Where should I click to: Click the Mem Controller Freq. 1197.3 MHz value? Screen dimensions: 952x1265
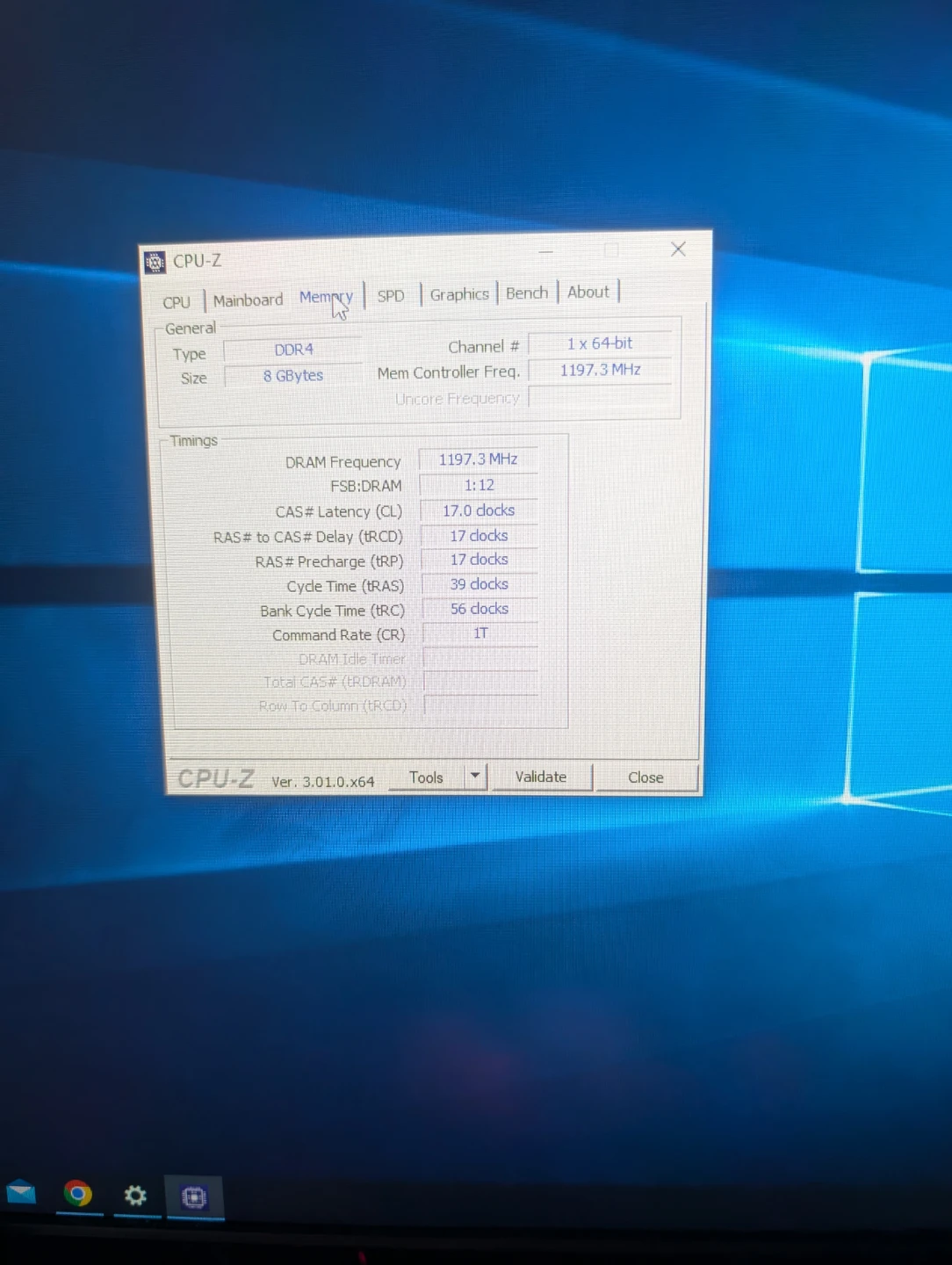tap(601, 370)
